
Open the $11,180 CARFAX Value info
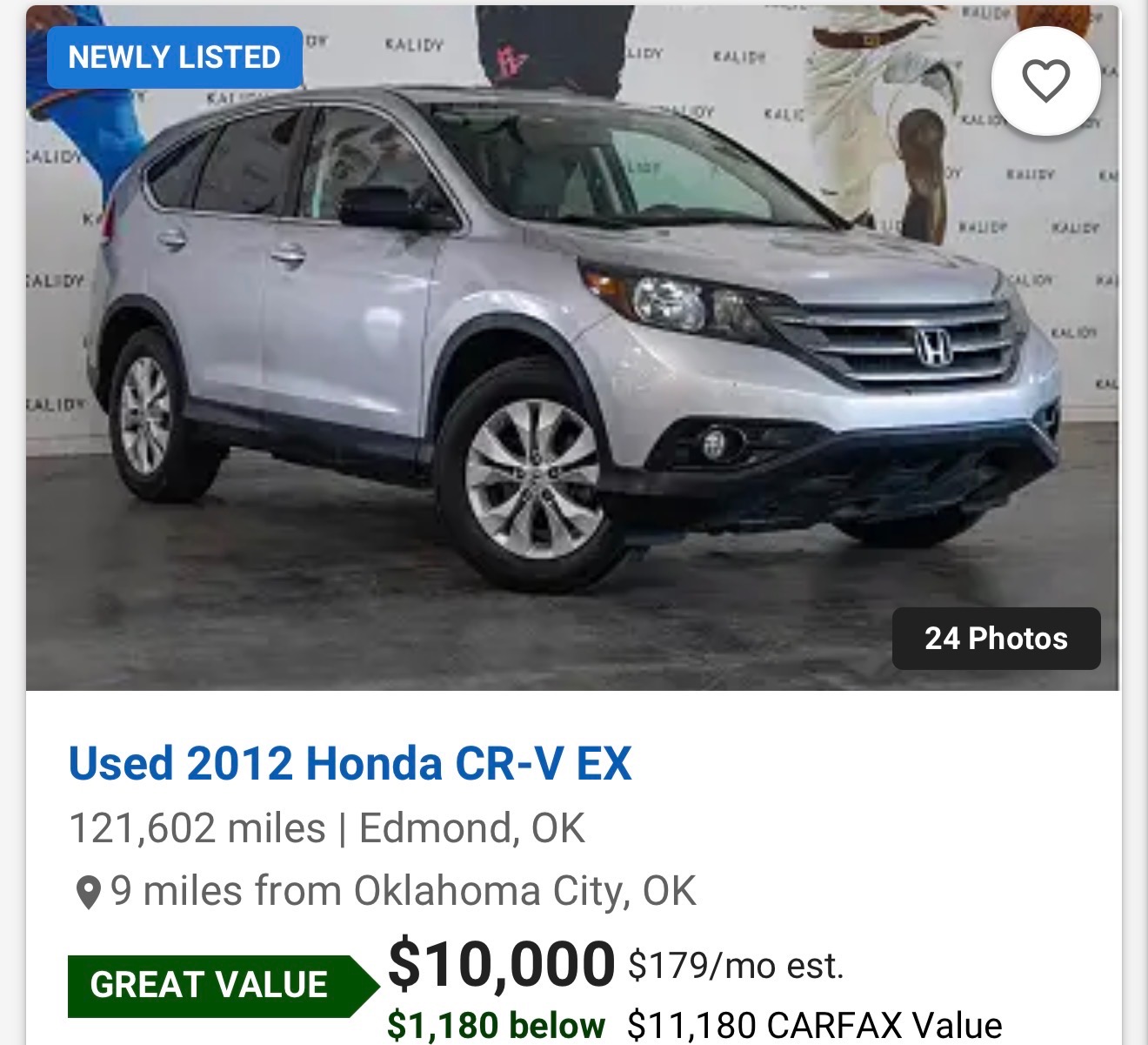click(x=815, y=1025)
